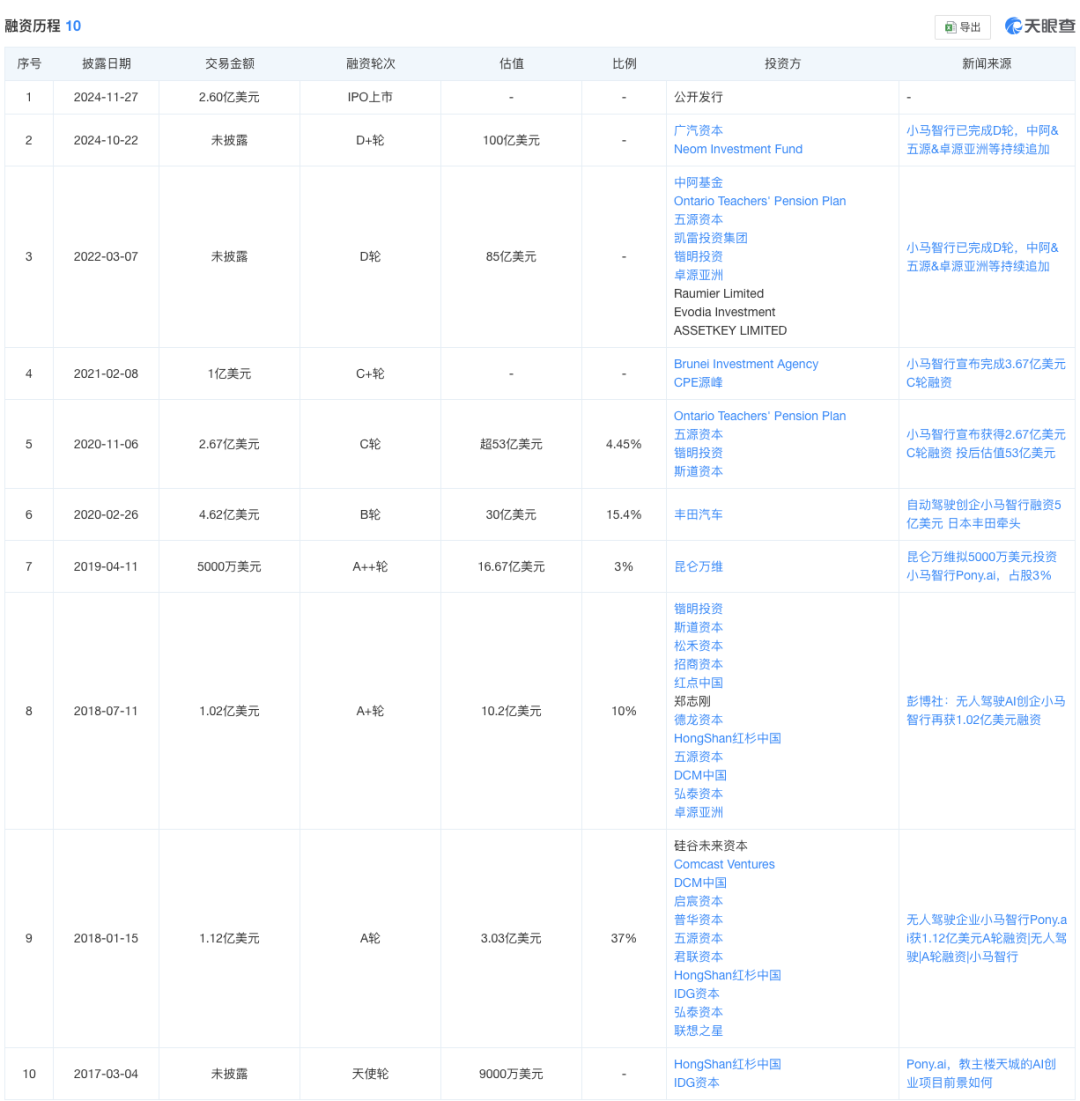This screenshot has height=1101, width=1080.
Task: Open Brunei Investment Agency link
Action: [746, 364]
